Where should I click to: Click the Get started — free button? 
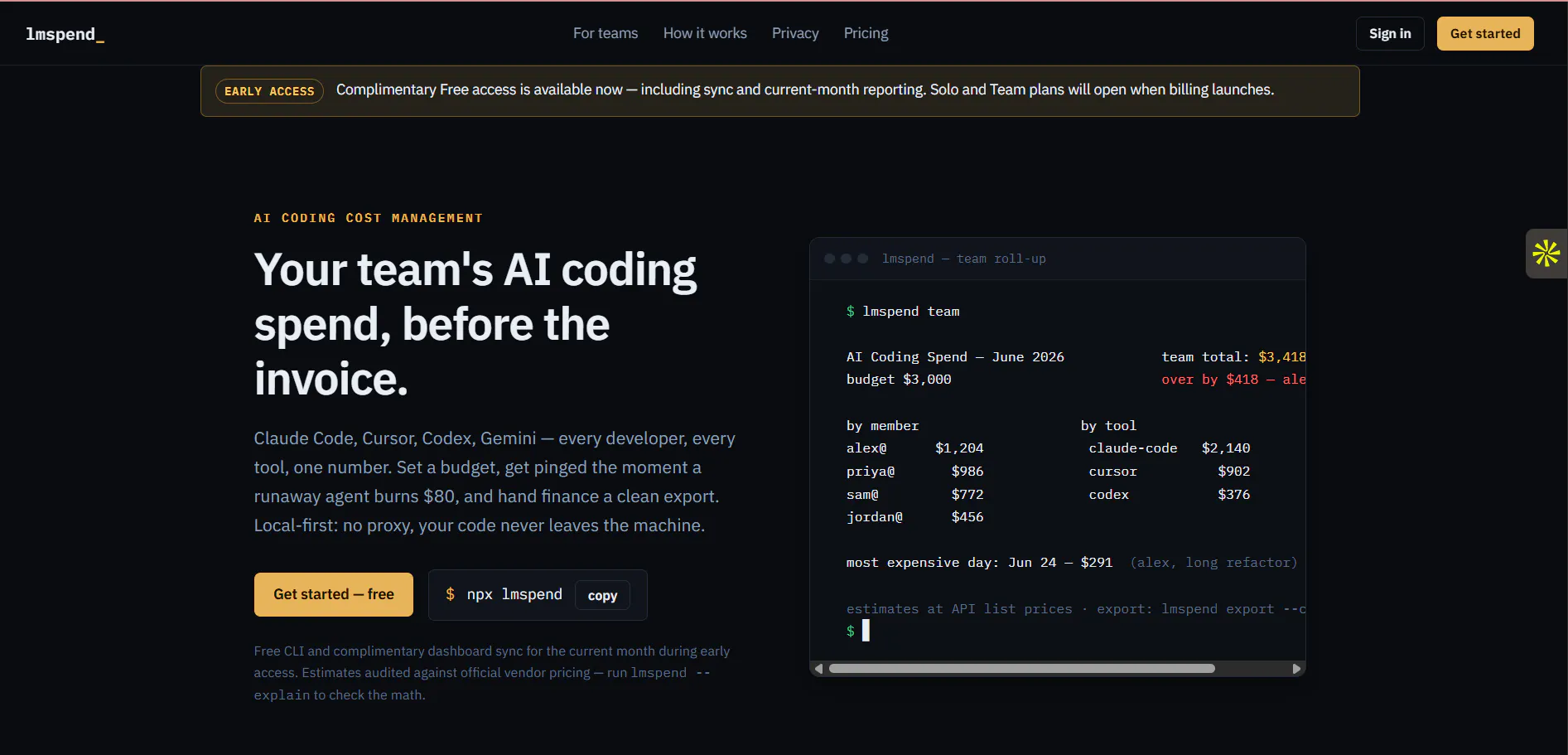pos(334,594)
